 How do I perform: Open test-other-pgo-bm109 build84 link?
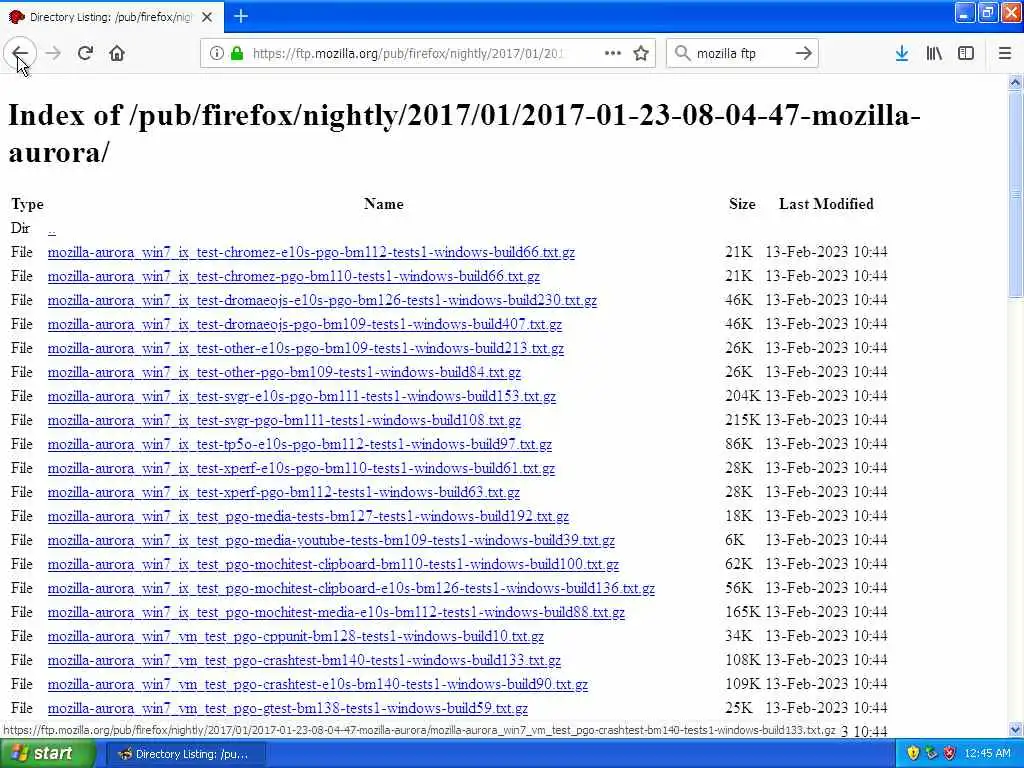[285, 372]
